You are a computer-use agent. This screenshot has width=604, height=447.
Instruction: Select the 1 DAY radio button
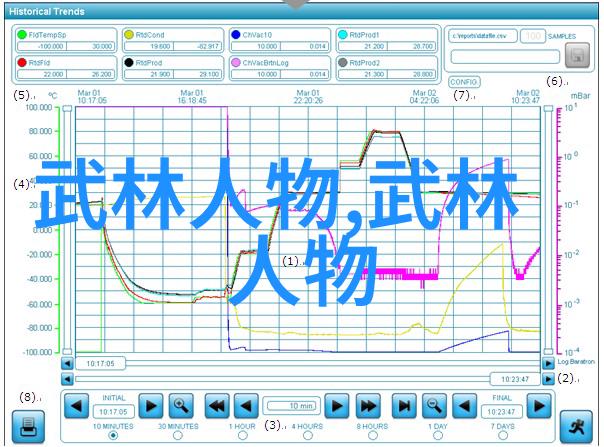[x=438, y=435]
